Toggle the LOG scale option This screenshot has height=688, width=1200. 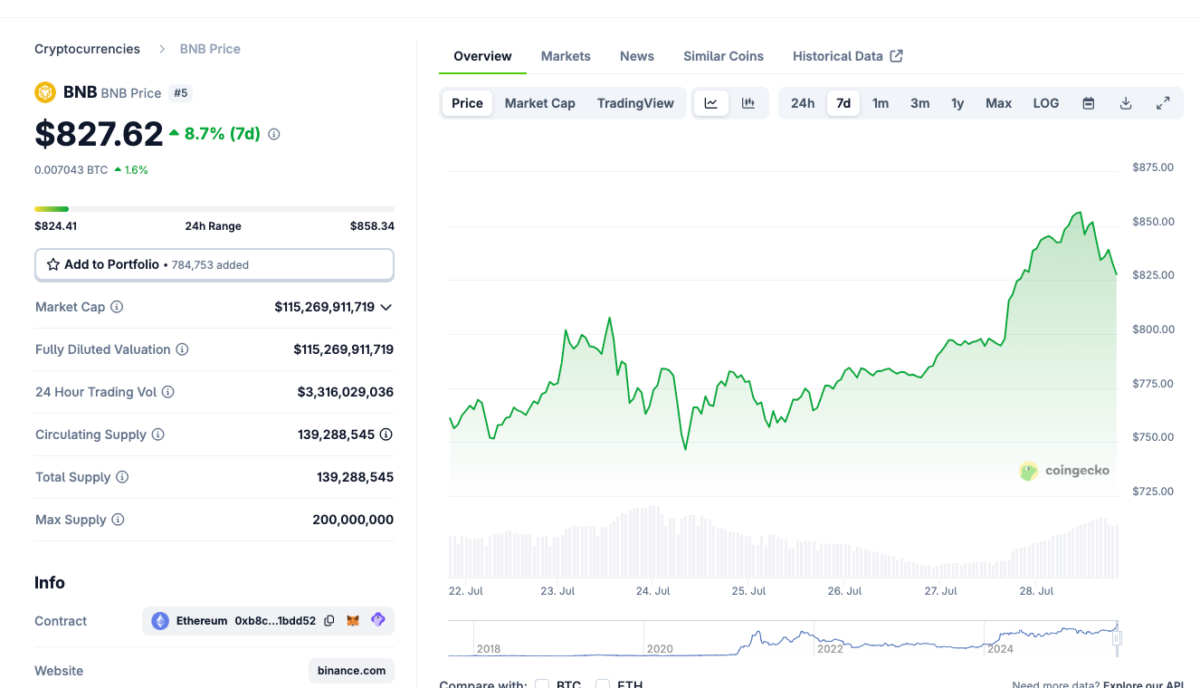pos(1046,103)
